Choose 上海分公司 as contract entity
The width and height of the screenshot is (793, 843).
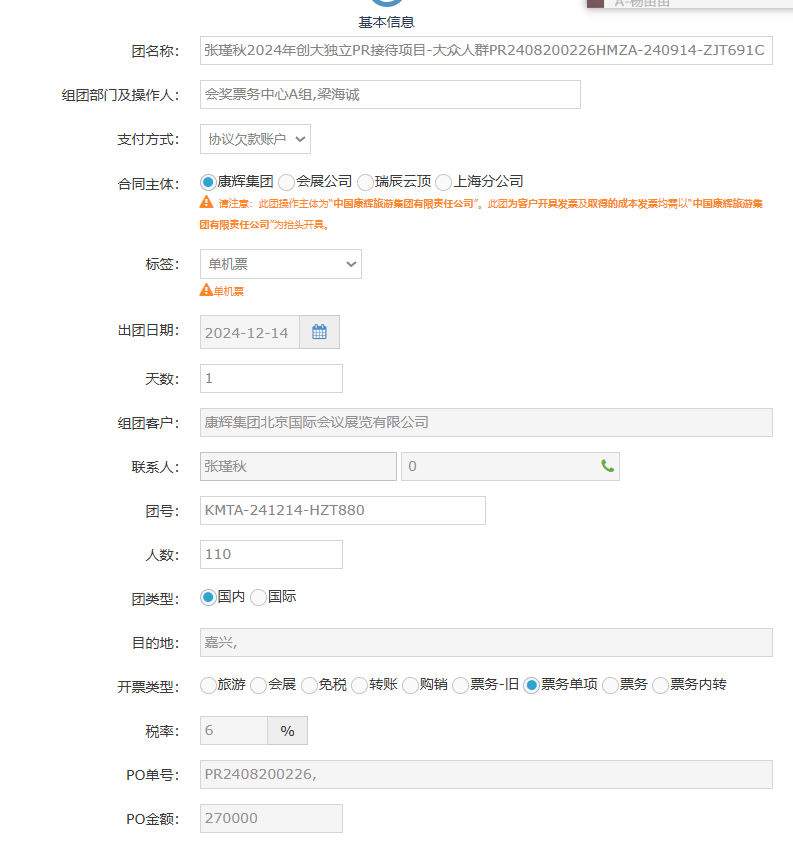(444, 182)
